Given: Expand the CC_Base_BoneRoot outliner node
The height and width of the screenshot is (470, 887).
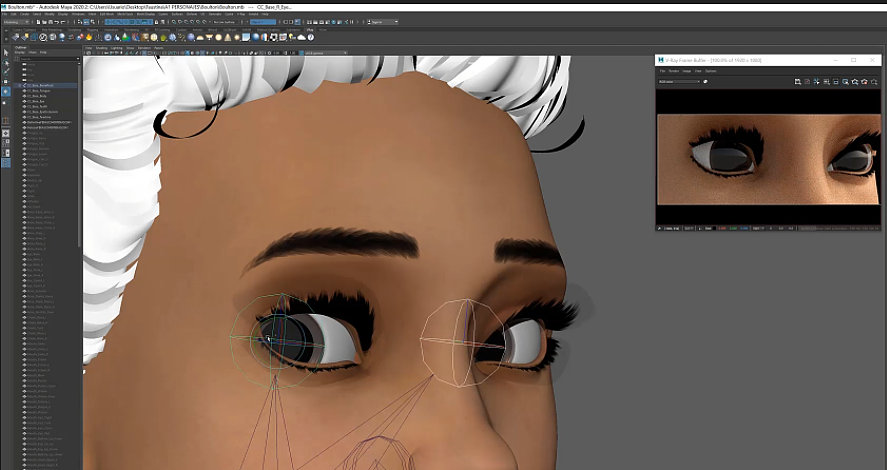Looking at the screenshot, I should point(19,85).
